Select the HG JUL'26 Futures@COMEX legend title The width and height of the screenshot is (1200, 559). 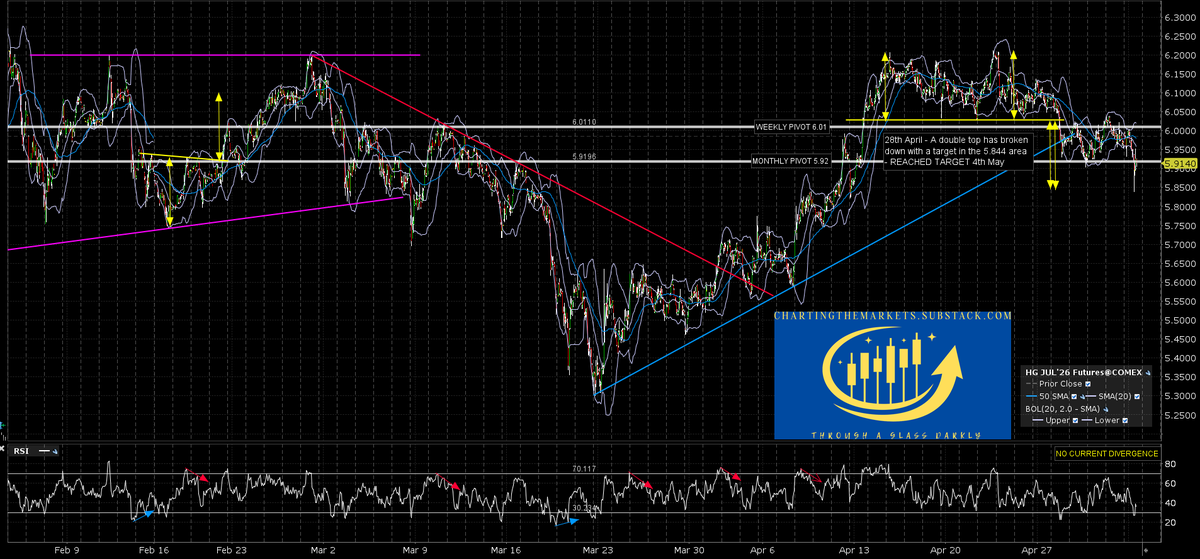click(1083, 372)
